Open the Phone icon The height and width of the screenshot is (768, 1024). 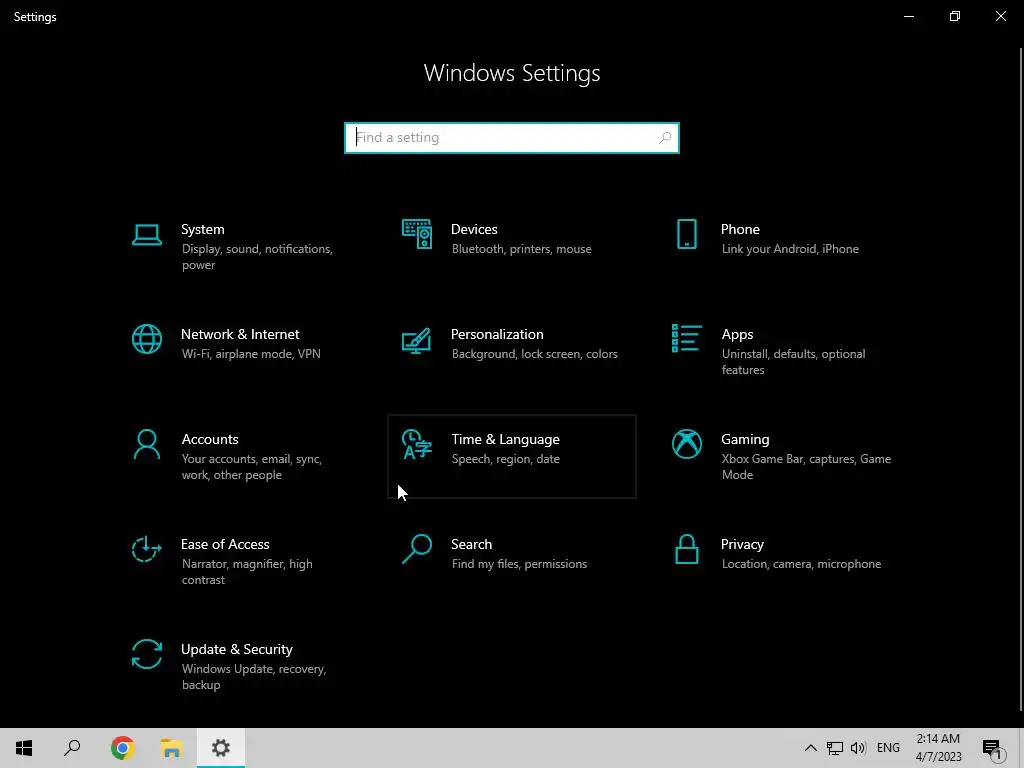[686, 234]
